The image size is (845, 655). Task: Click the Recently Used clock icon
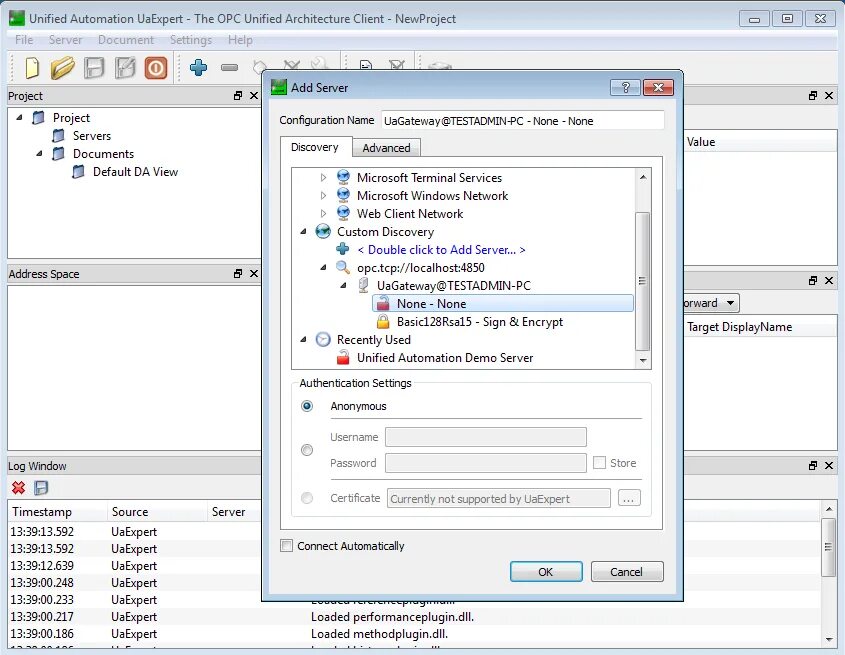tap(323, 339)
